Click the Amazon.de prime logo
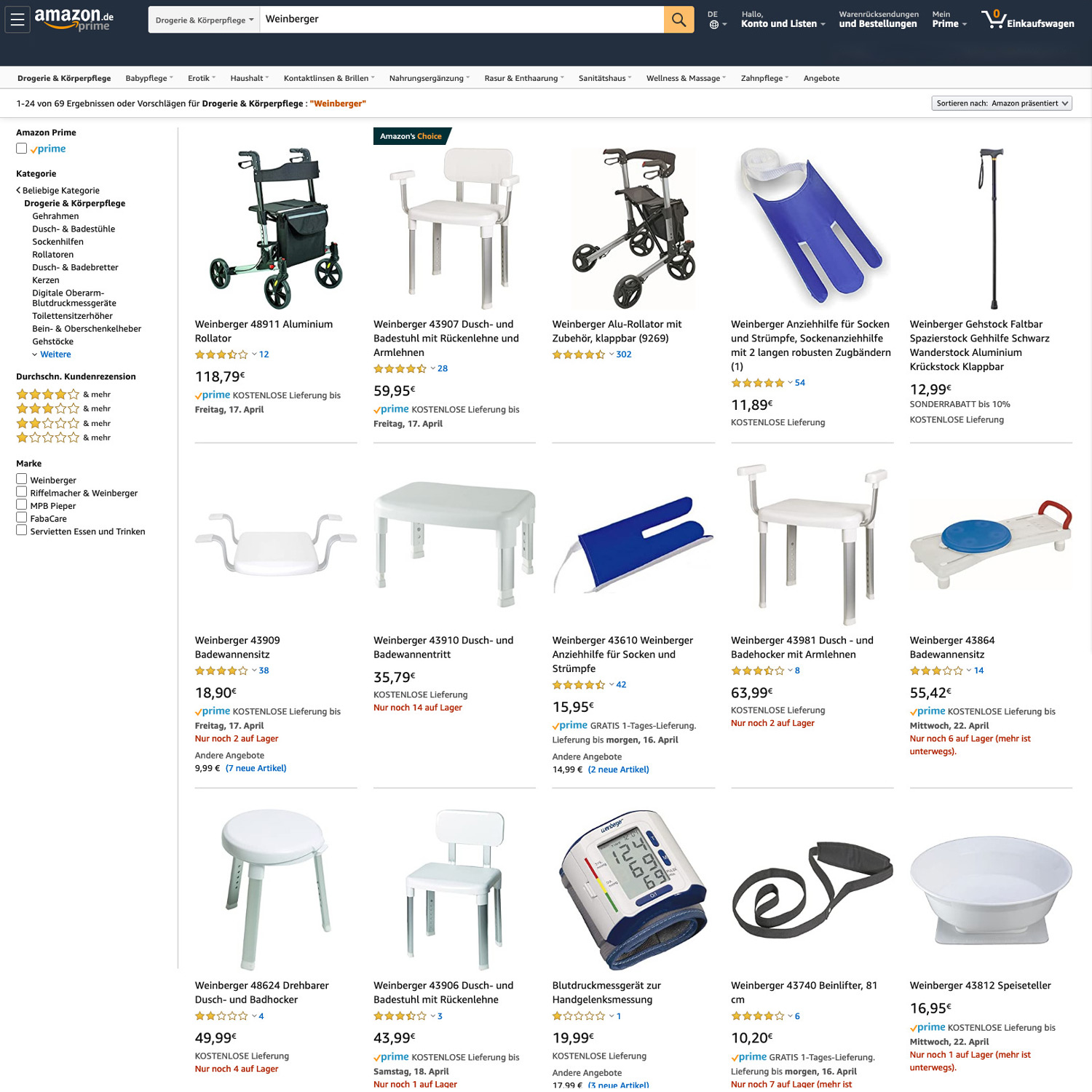 pos(74,20)
